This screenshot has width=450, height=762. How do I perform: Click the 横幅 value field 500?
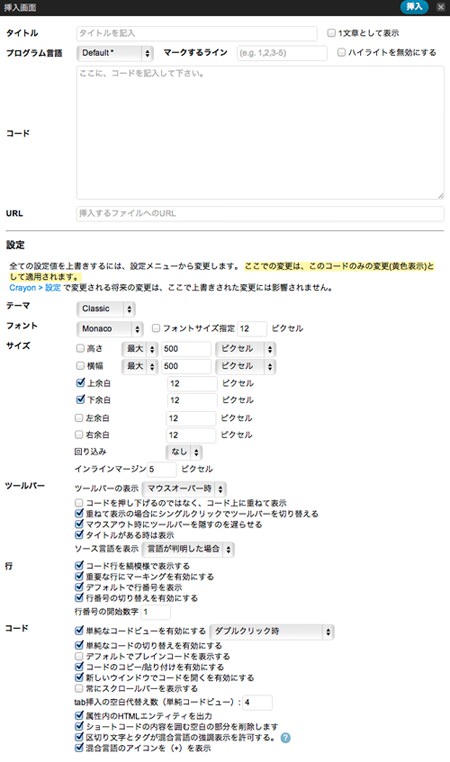pos(186,366)
